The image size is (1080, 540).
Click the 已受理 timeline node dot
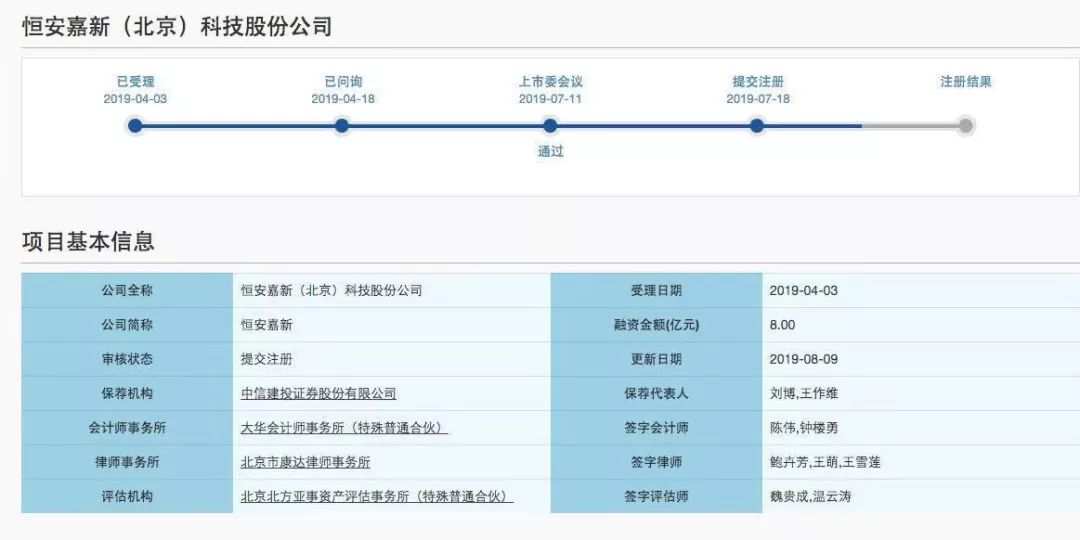pos(135,125)
